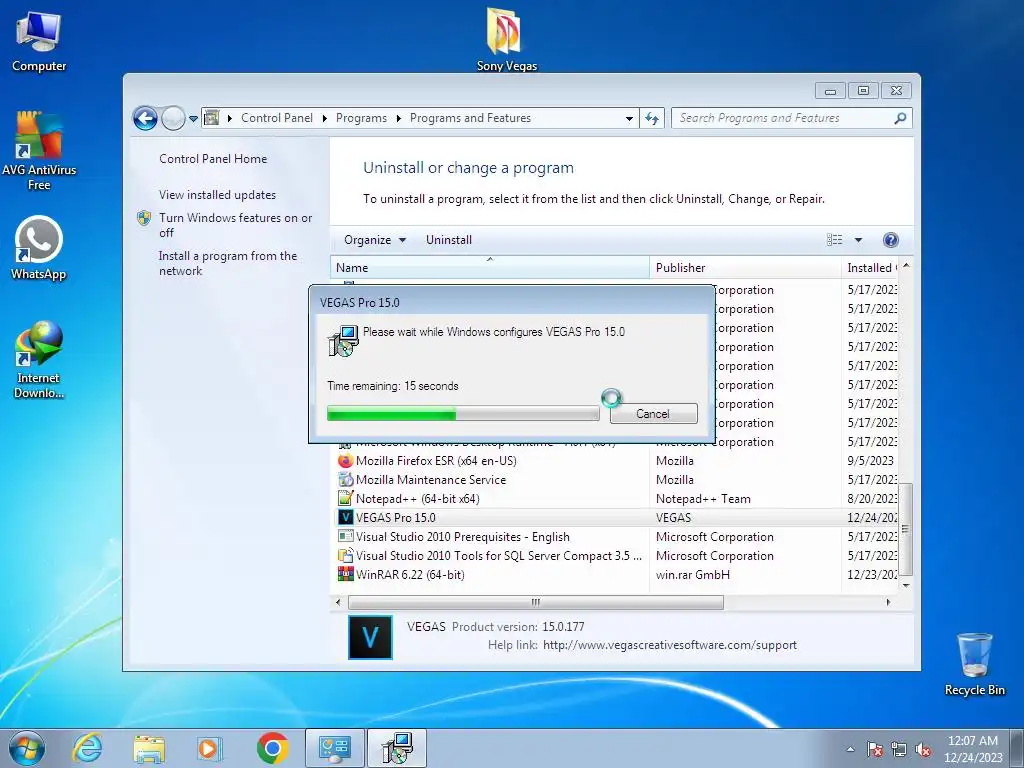
Task: Click Notepad++ Team publisher cell
Action: 703,498
